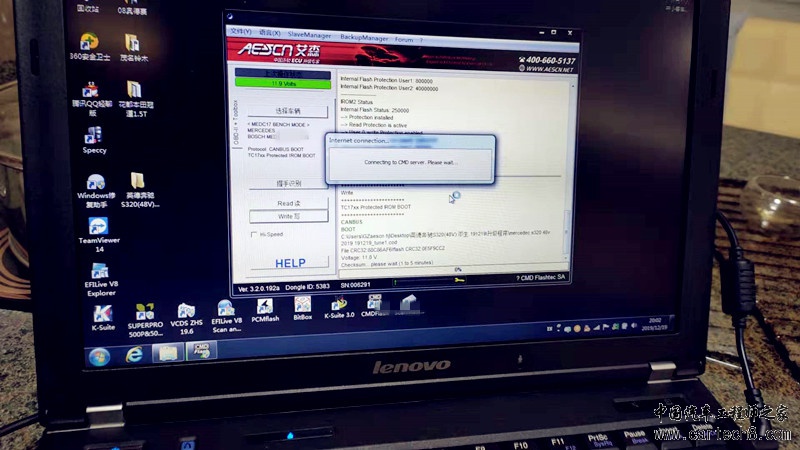Click log line '--> Read Protection is active'

point(373,125)
